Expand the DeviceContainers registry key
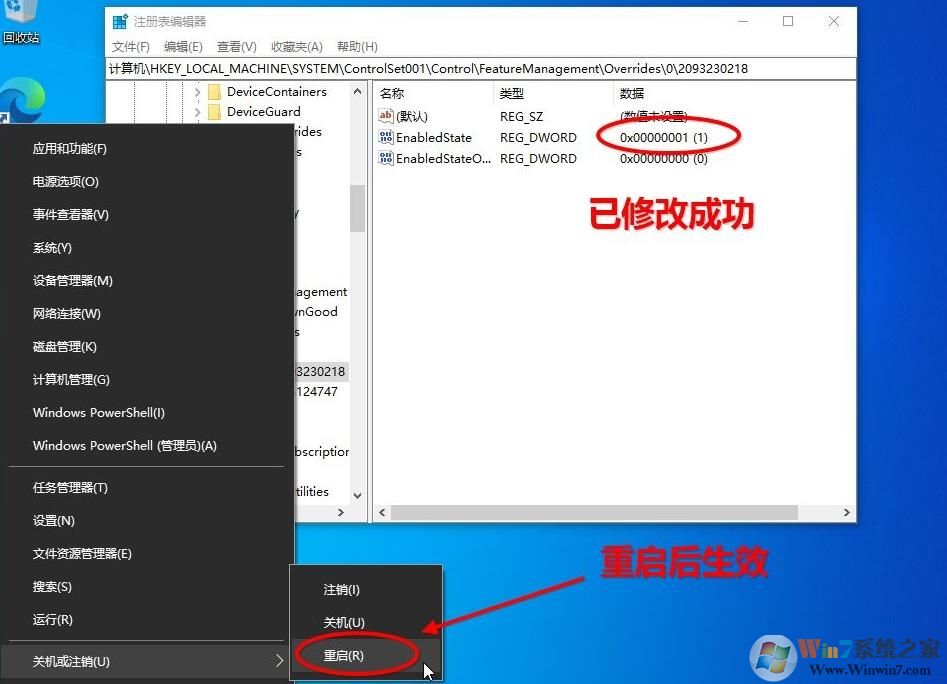This screenshot has height=684, width=947. [198, 91]
